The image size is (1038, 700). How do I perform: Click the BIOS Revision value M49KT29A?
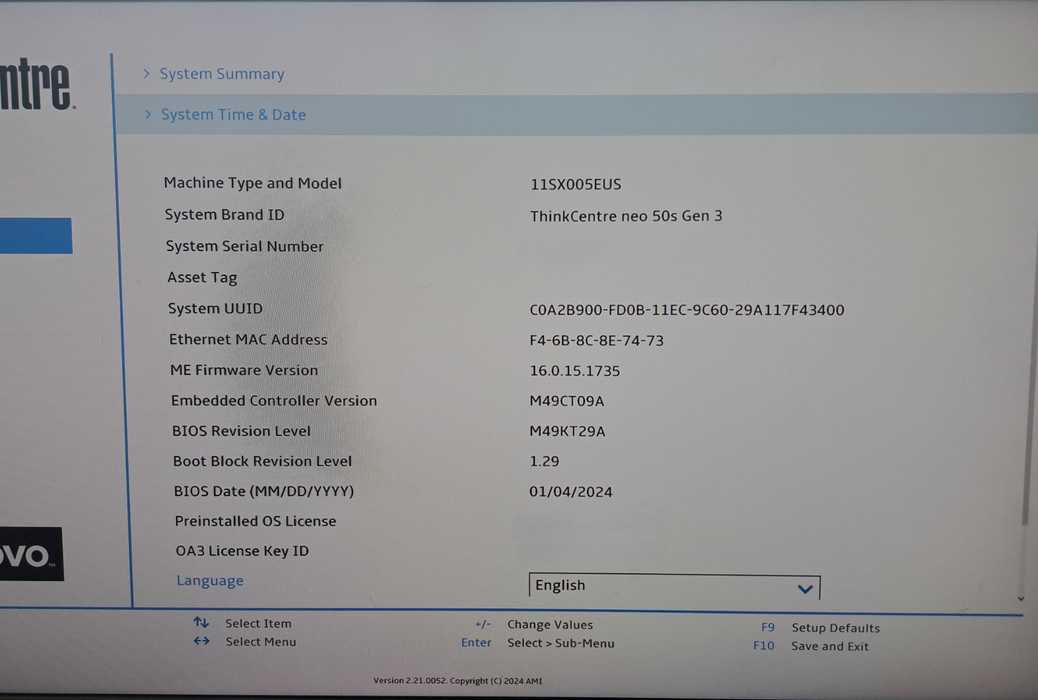pyautogui.click(x=567, y=431)
